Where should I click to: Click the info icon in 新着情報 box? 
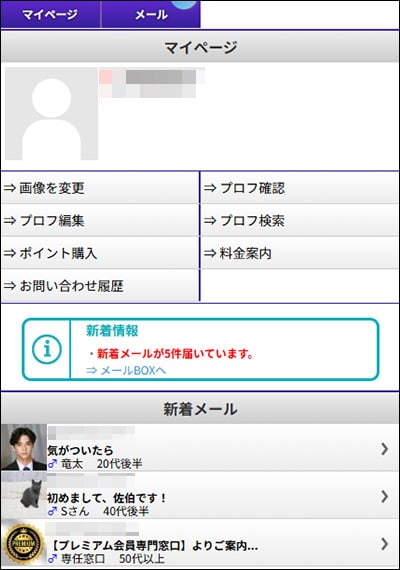[47, 349]
